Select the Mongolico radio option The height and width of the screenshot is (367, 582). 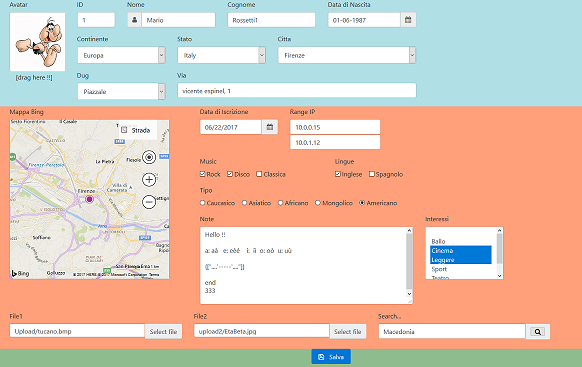(x=318, y=203)
